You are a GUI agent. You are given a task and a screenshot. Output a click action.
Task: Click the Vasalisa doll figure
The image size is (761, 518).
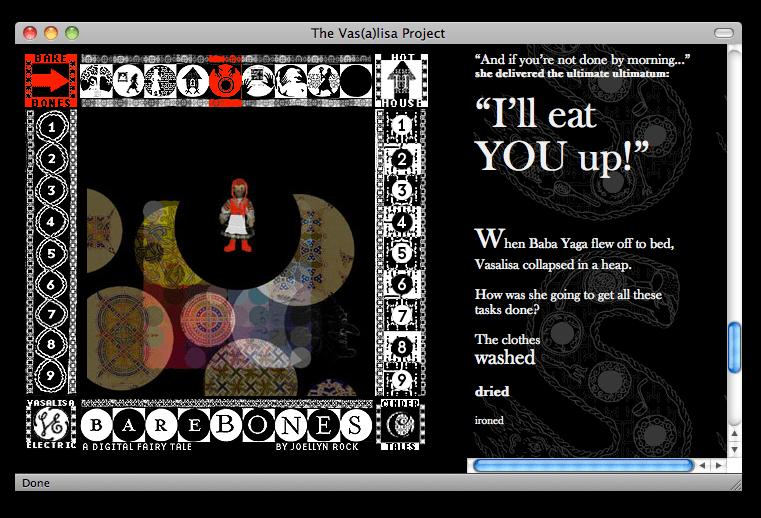click(238, 215)
